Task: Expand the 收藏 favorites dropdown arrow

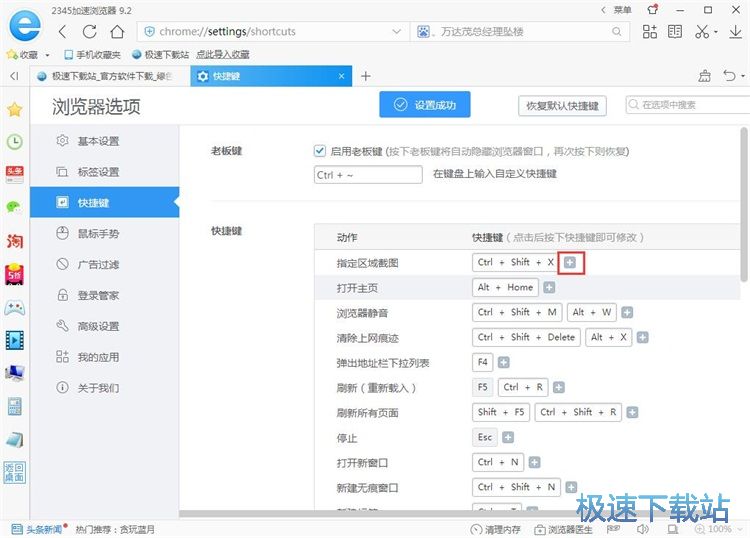Action: (x=47, y=55)
